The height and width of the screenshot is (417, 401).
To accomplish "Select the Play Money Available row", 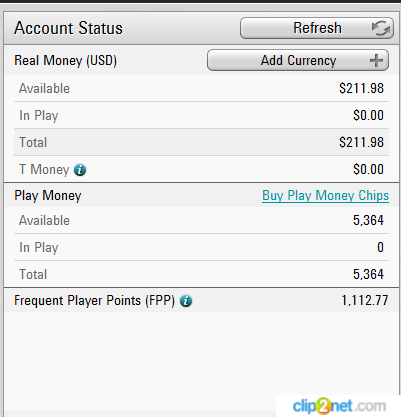I will (201, 220).
